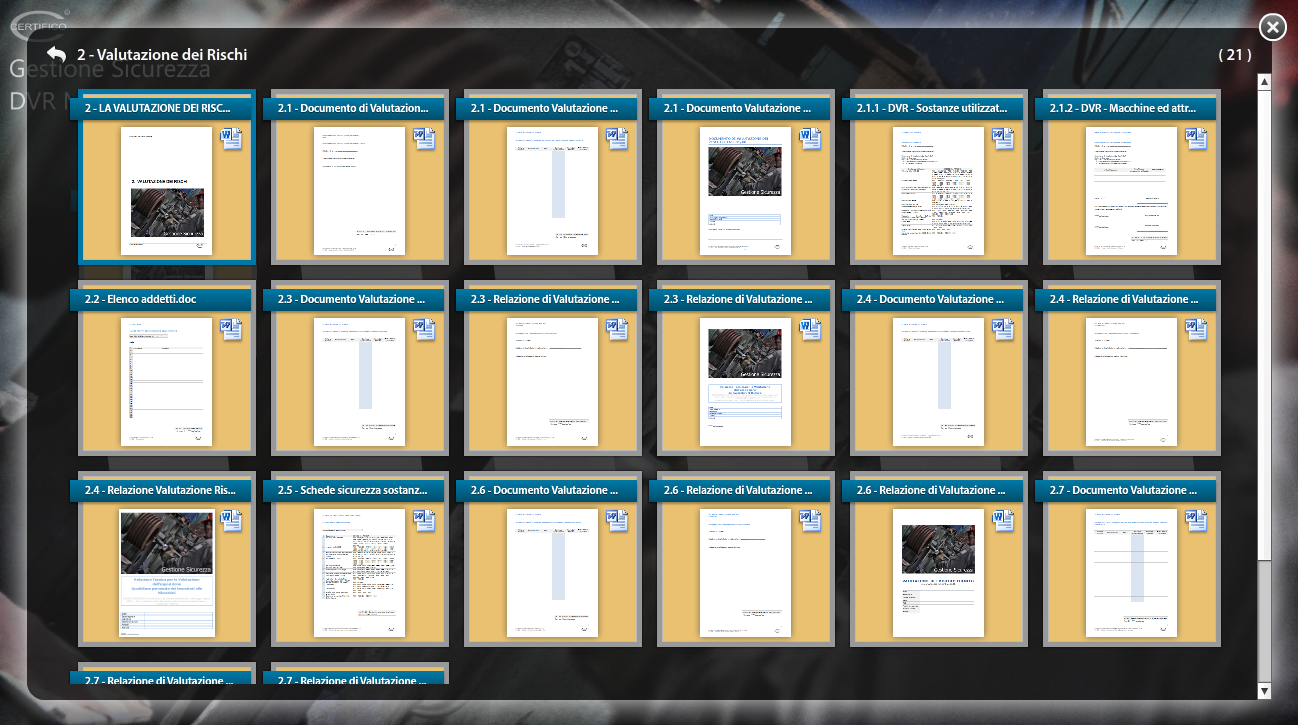
Task: Open the 2.6 Documento Valutazione page preview
Action: coord(552,572)
